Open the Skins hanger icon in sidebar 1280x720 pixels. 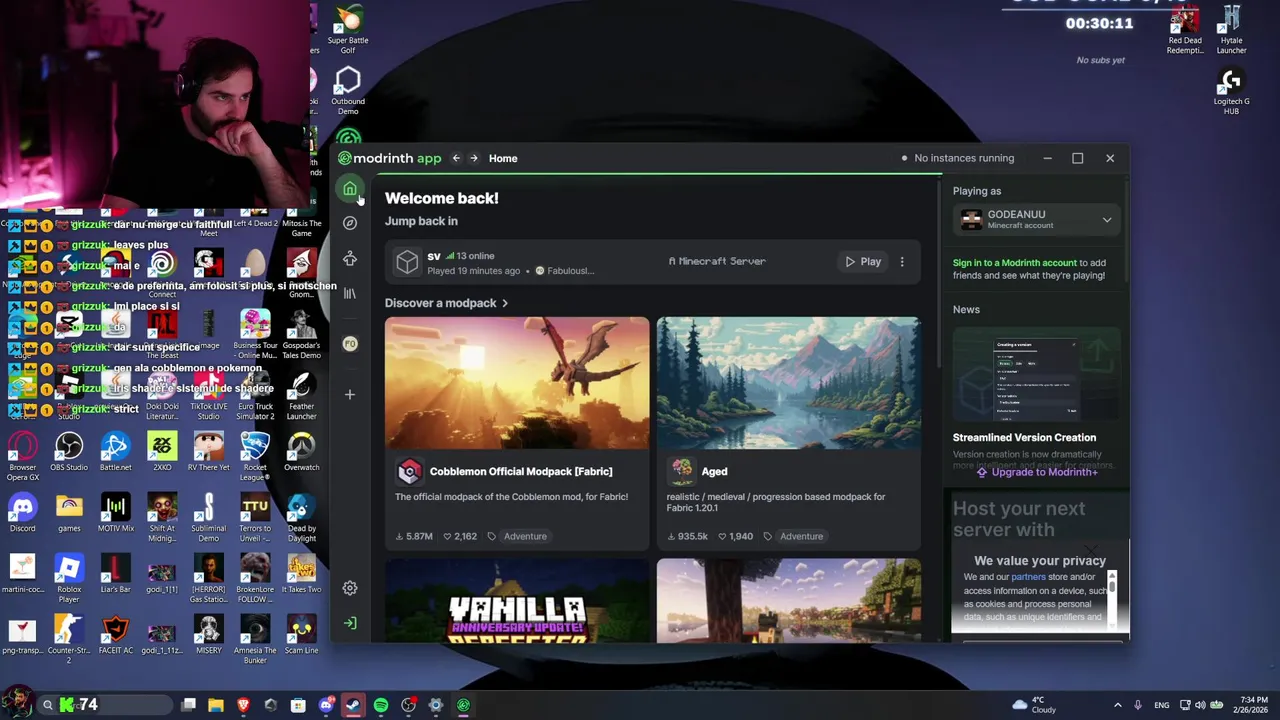350,259
